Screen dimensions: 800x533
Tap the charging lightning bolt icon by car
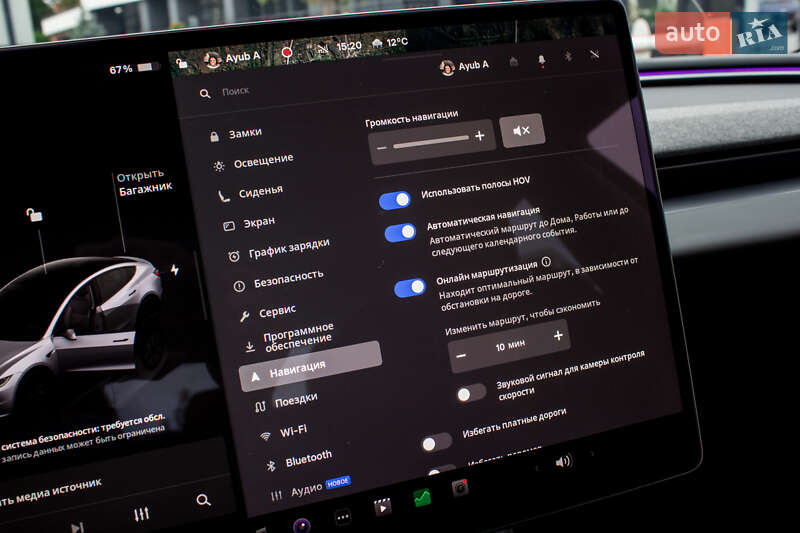tap(175, 270)
